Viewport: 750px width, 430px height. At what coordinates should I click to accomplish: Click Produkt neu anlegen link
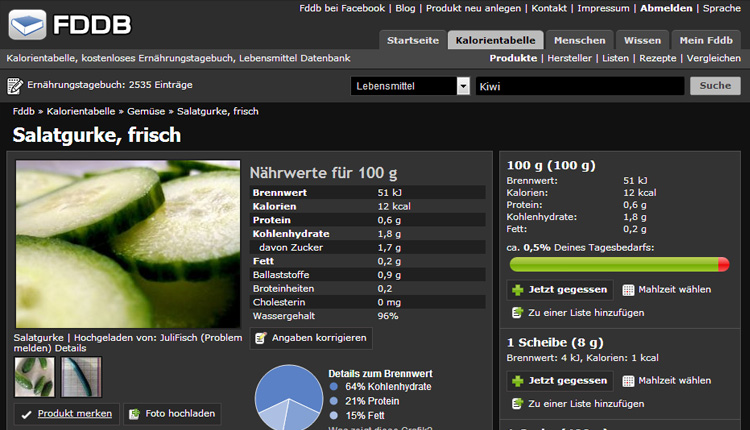coord(474,8)
